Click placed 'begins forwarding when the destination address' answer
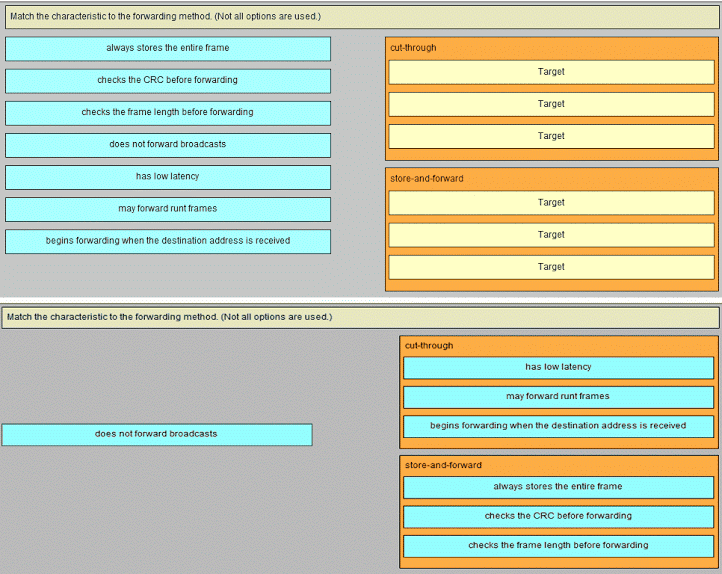Viewport: 722px width, 574px height. tap(558, 426)
